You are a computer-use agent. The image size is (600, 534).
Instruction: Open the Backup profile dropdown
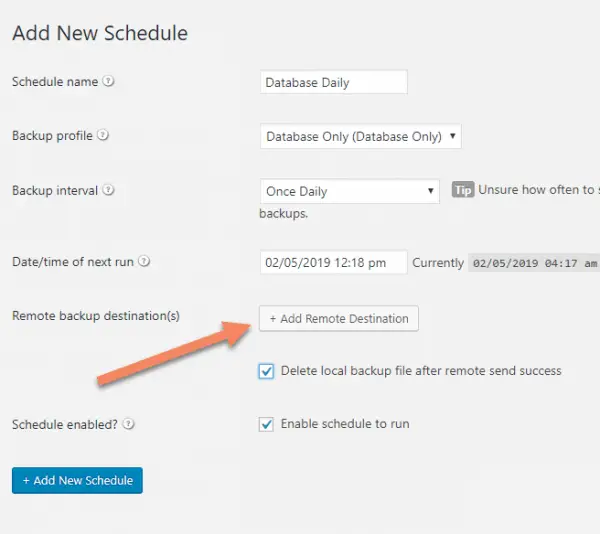click(x=360, y=136)
